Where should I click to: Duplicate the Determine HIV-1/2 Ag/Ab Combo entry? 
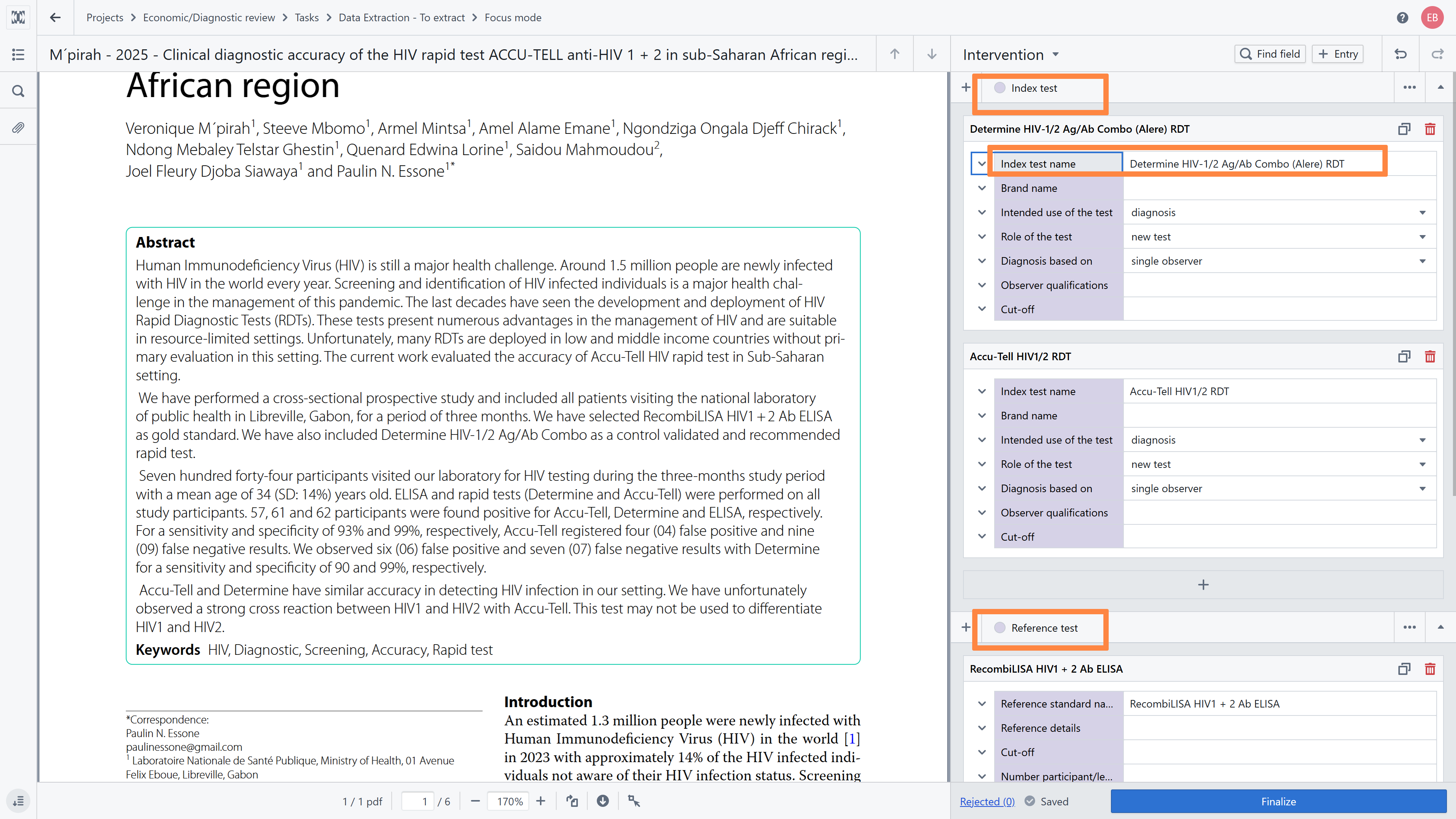click(x=1404, y=129)
